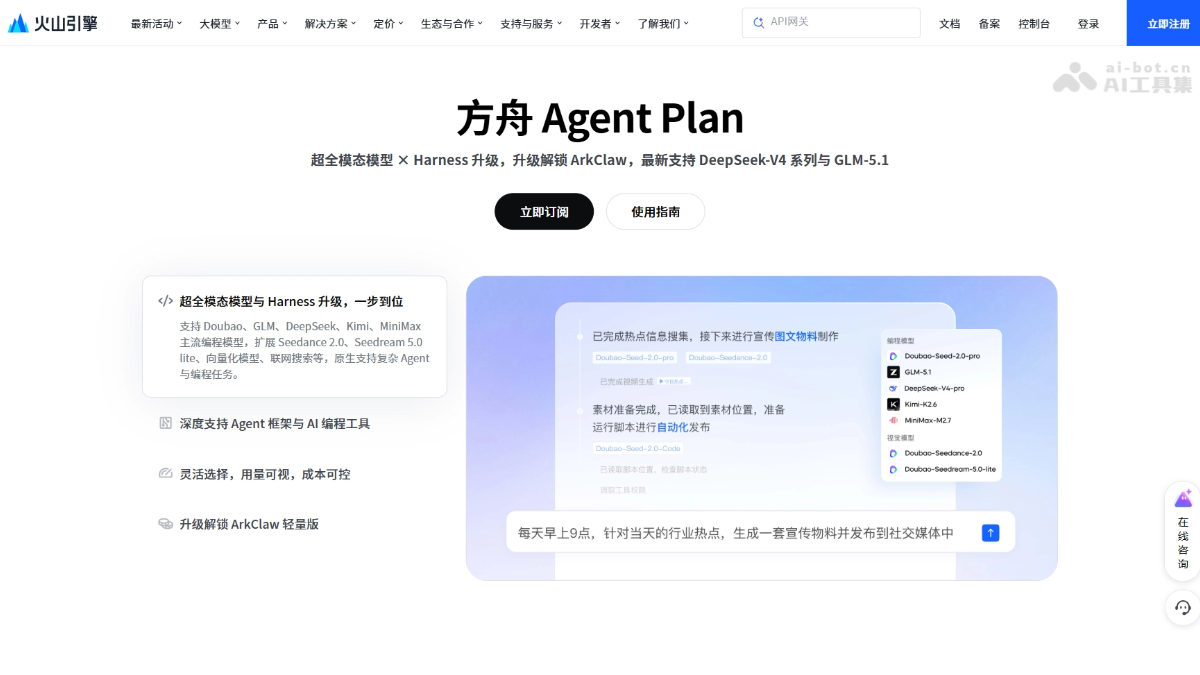Expand the 大模型 dropdown menu
The width and height of the screenshot is (1200, 675).
[x=219, y=23]
